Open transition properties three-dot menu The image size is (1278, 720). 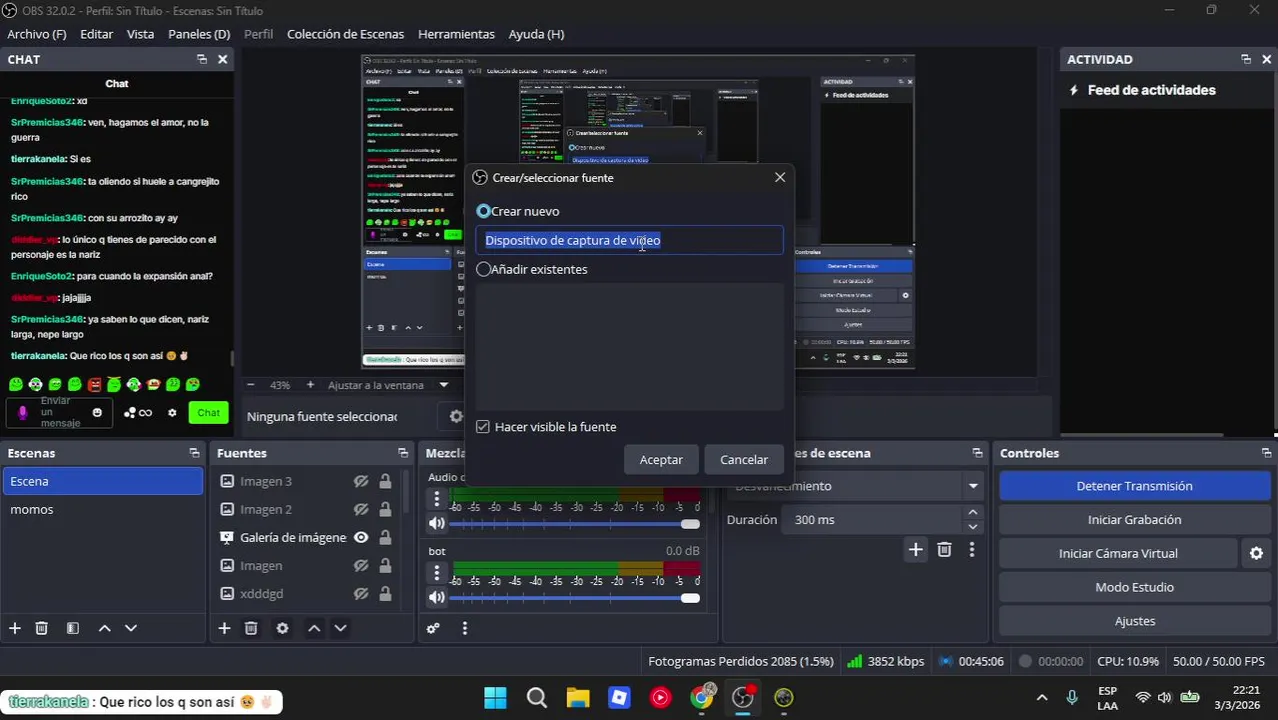pos(971,549)
